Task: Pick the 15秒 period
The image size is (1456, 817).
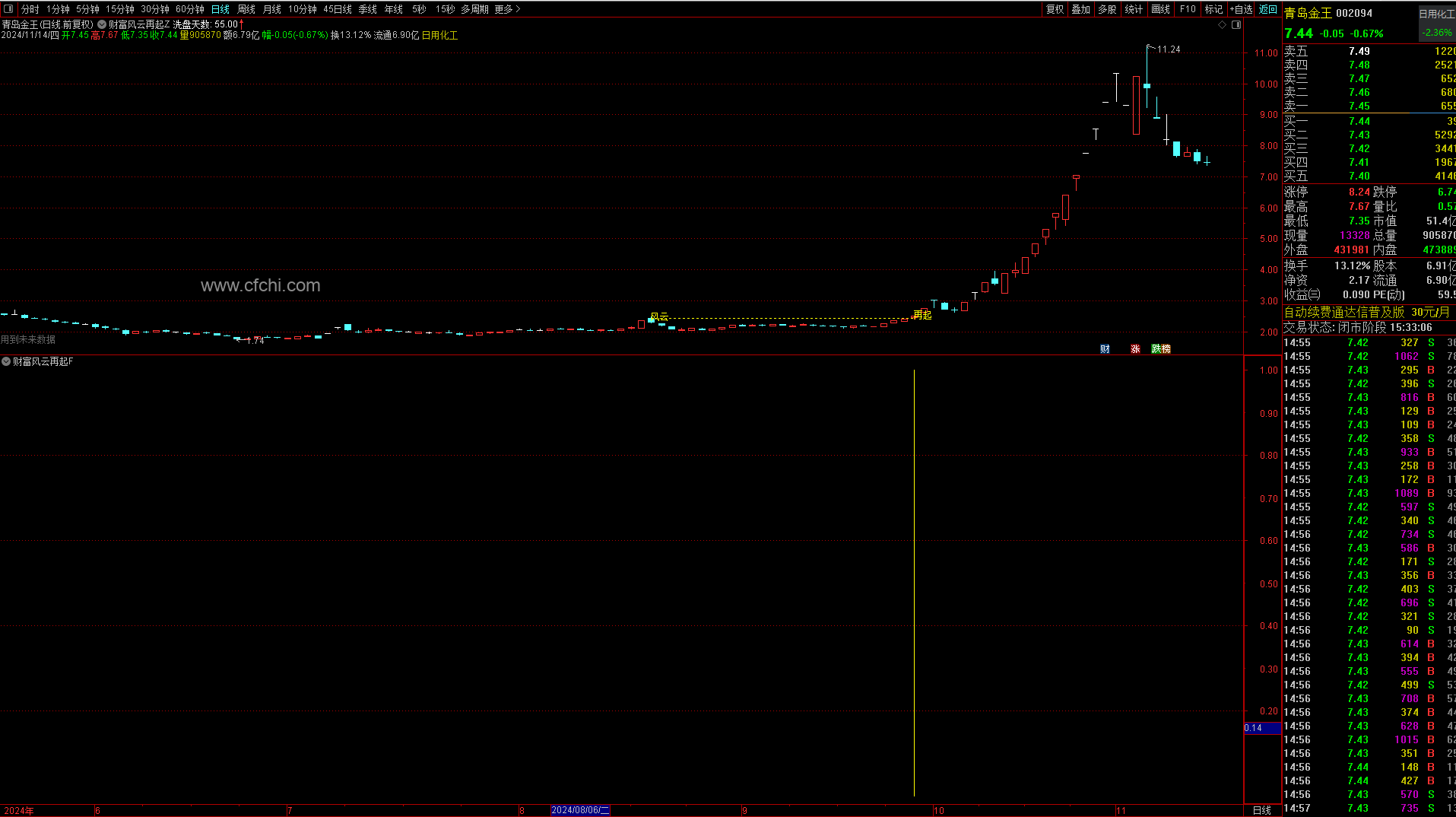Action: pyautogui.click(x=446, y=9)
